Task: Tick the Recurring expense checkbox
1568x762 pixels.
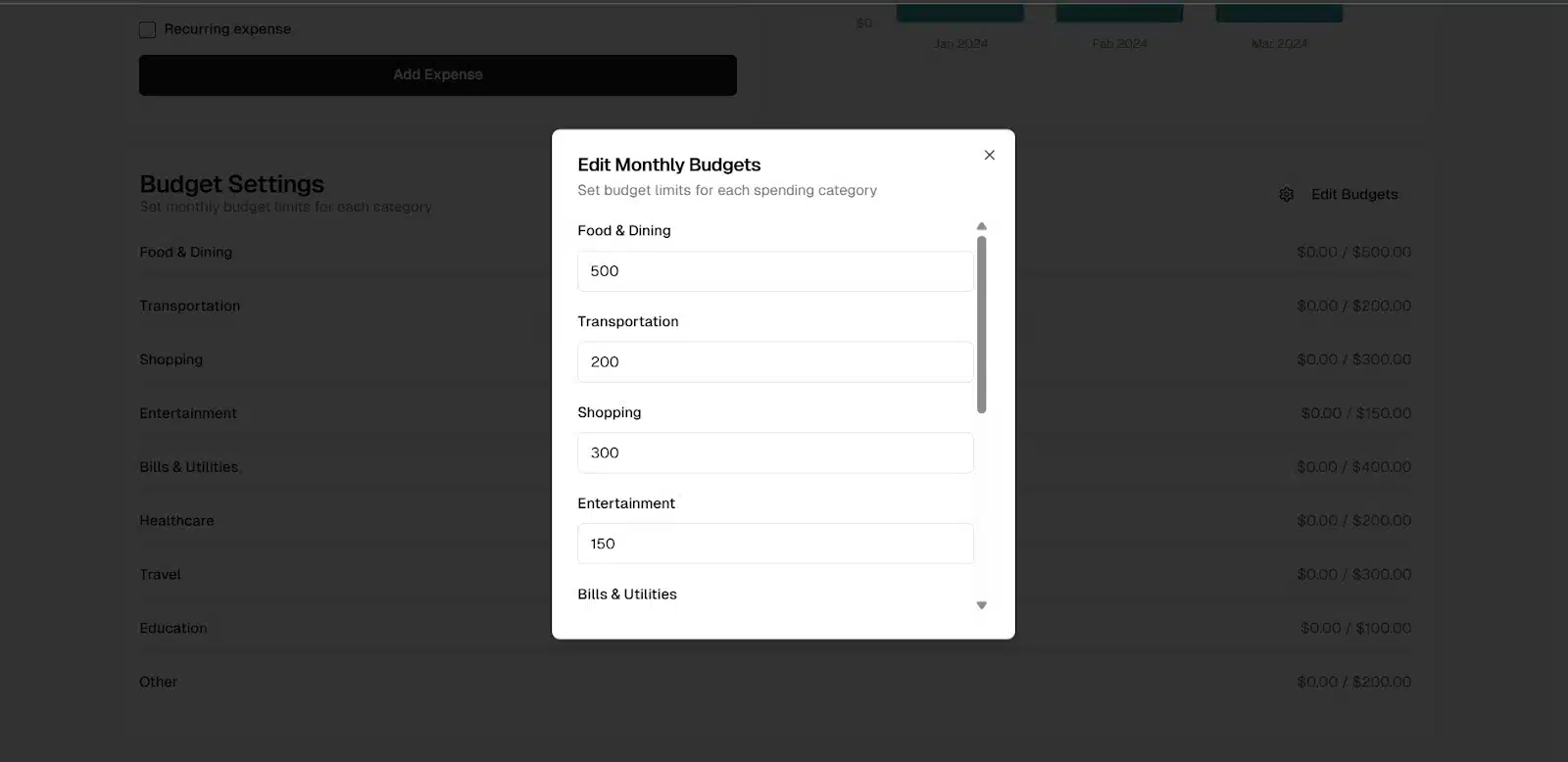Action: (147, 29)
